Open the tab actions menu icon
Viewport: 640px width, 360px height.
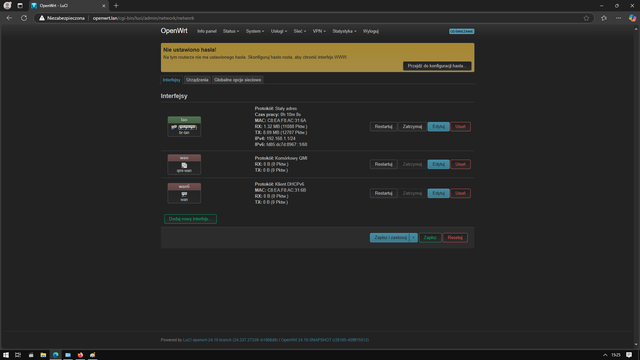(x=20, y=6)
